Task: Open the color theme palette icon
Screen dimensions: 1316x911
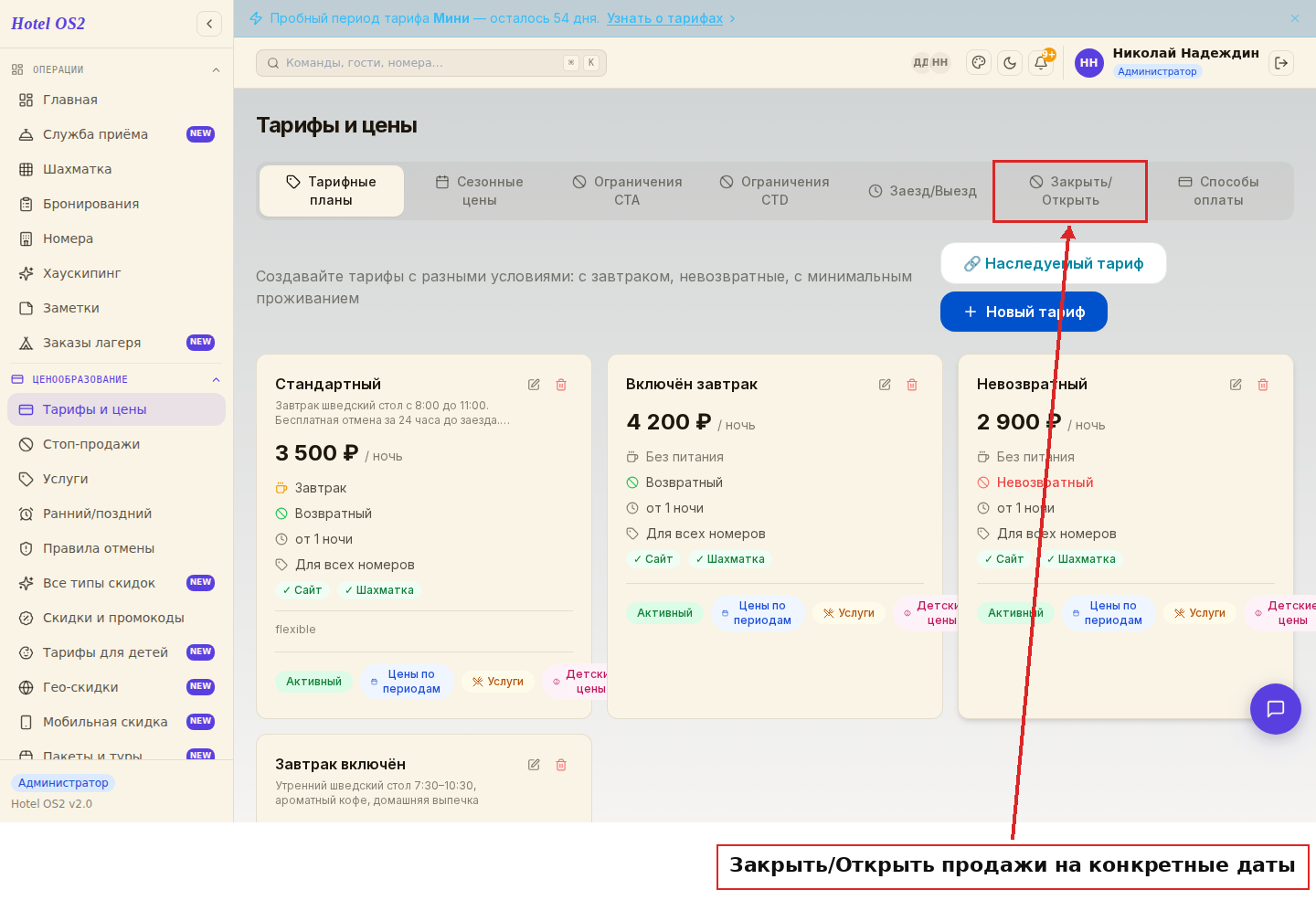Action: tap(979, 63)
